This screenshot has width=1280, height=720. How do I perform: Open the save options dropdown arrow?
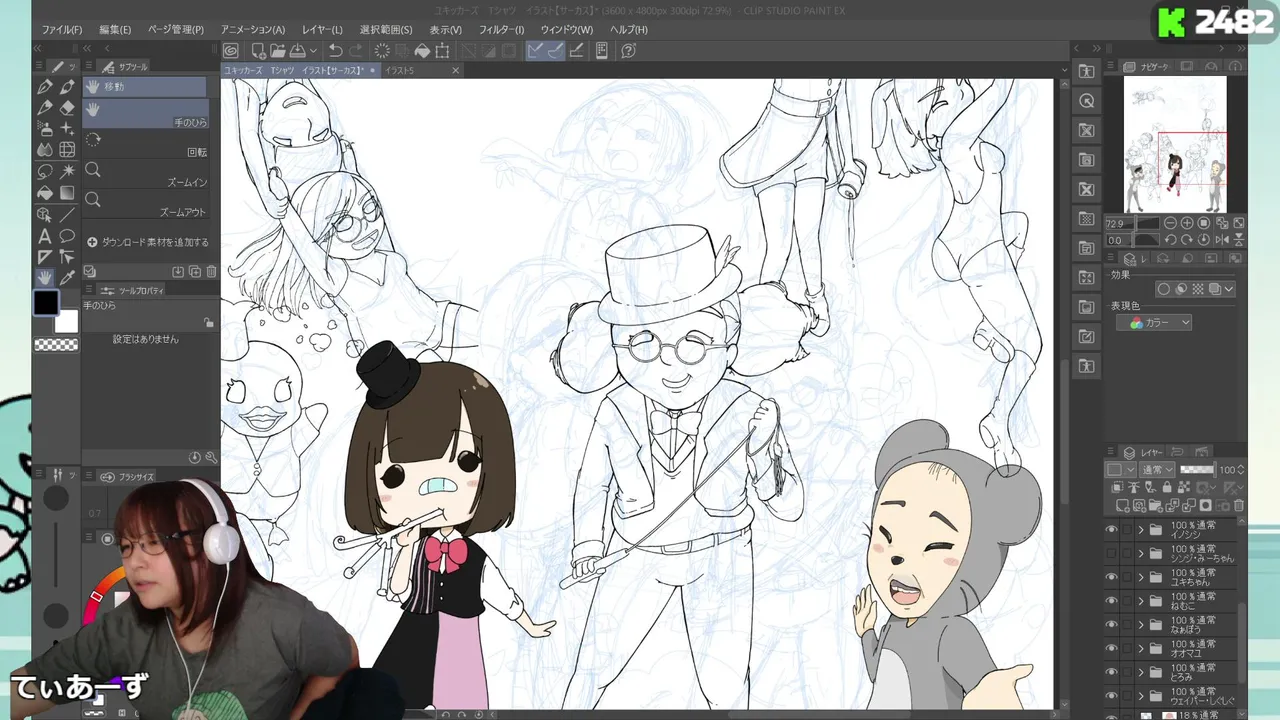pos(312,51)
